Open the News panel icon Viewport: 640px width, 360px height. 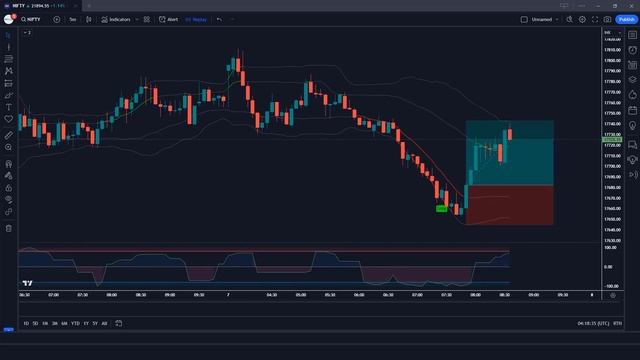632,64
